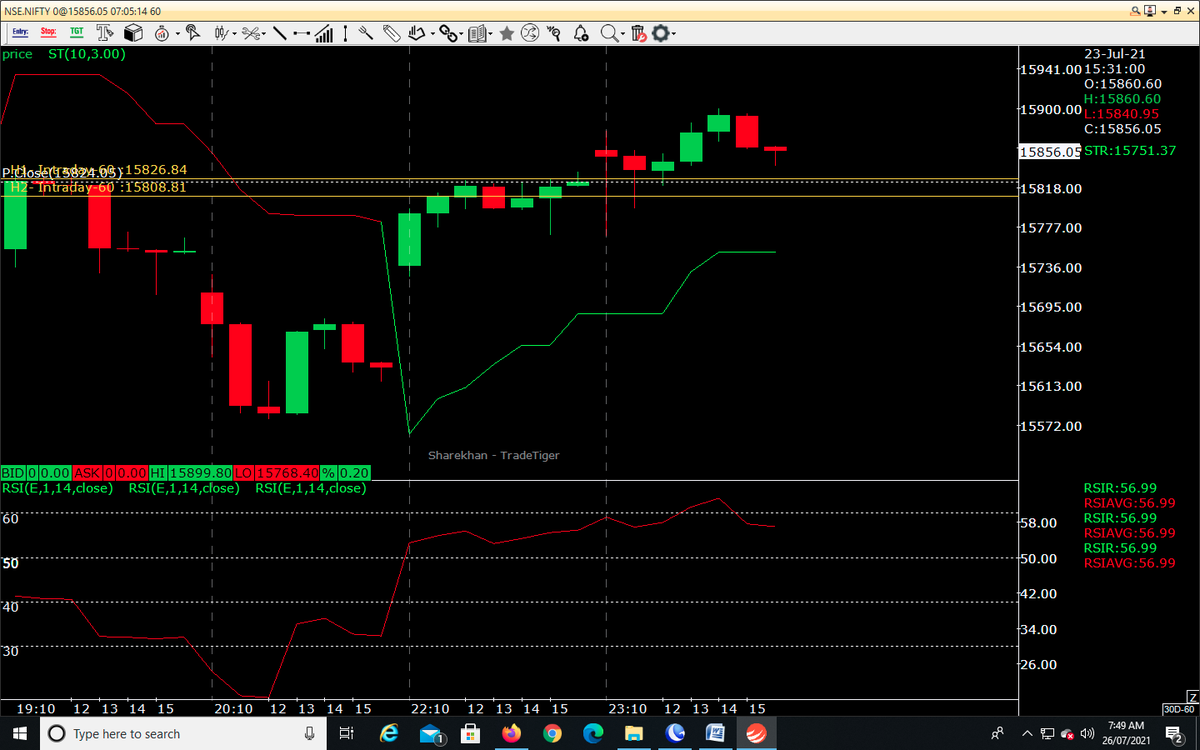This screenshot has height=750, width=1200.
Task: Click the volume speaker tray icon
Action: 1088,733
